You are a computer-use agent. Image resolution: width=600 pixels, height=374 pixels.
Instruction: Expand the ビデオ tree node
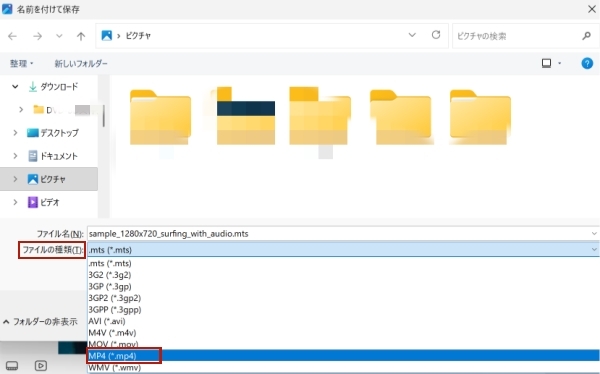pyautogui.click(x=15, y=202)
